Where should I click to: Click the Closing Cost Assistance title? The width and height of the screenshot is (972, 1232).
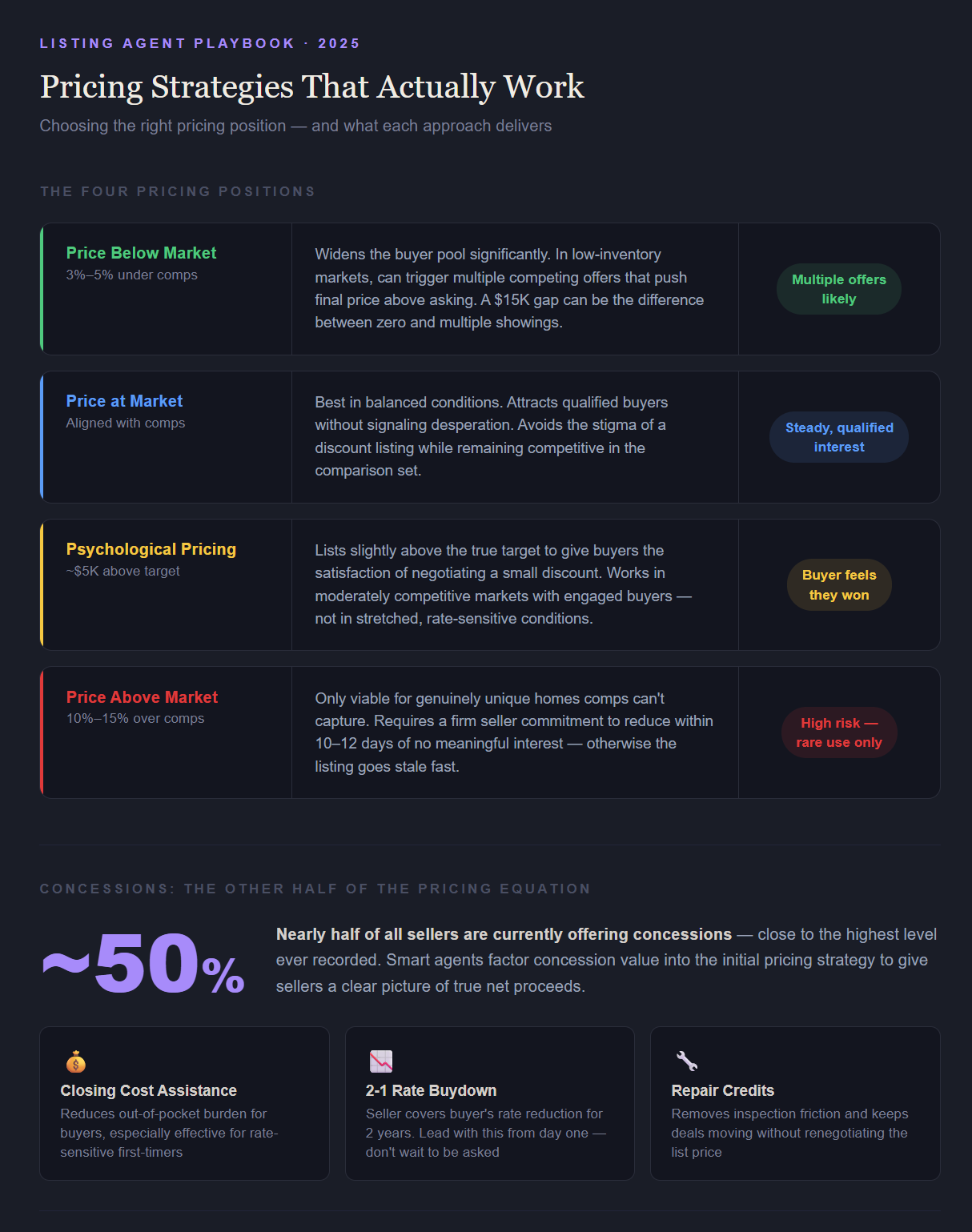(x=148, y=1090)
